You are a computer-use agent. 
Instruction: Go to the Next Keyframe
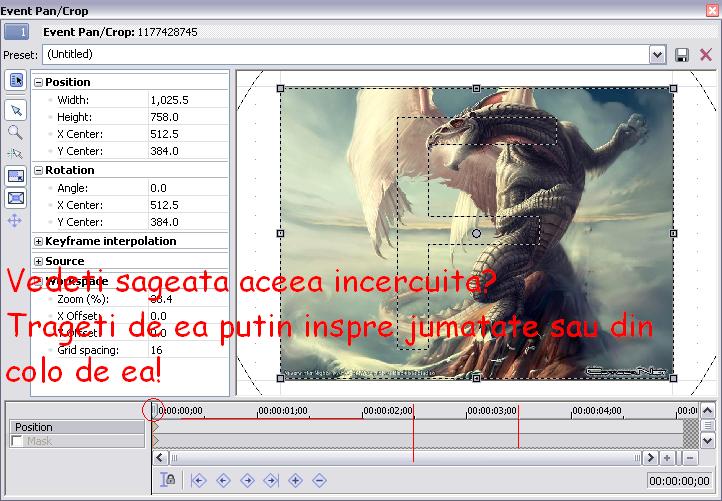[x=247, y=481]
